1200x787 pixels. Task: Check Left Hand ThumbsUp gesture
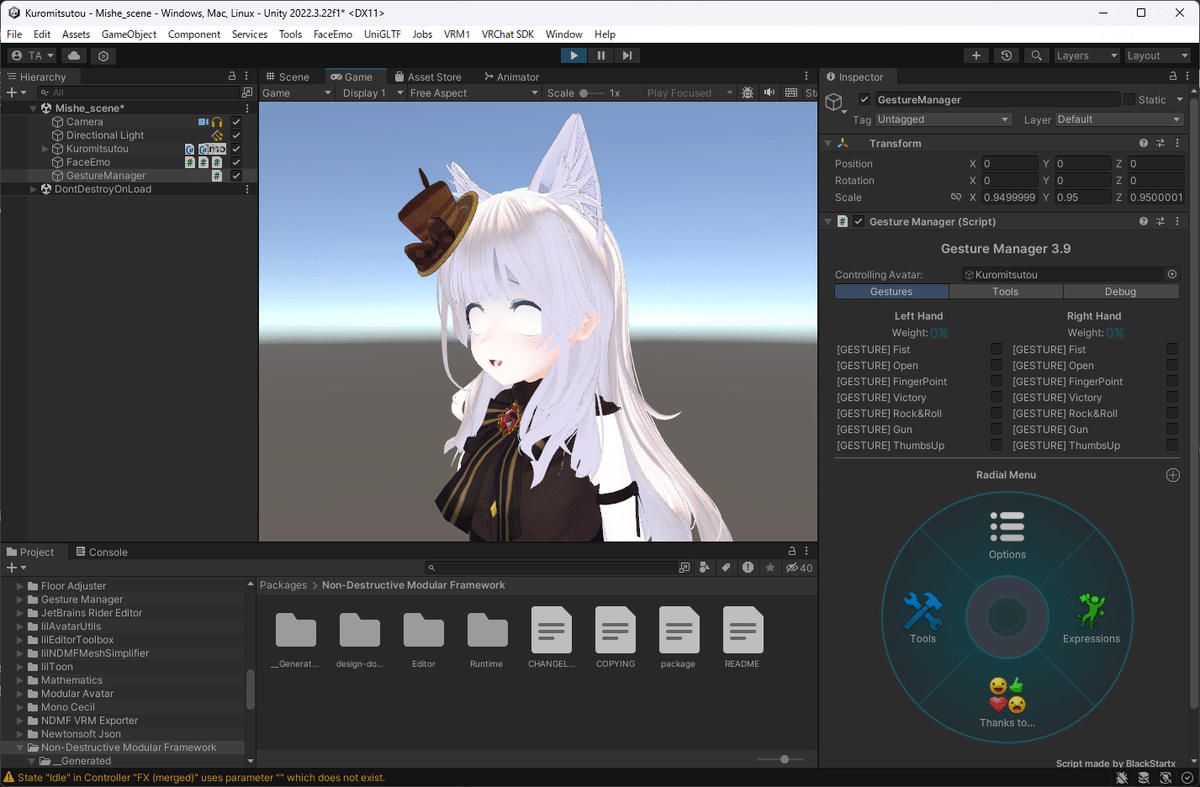(996, 445)
